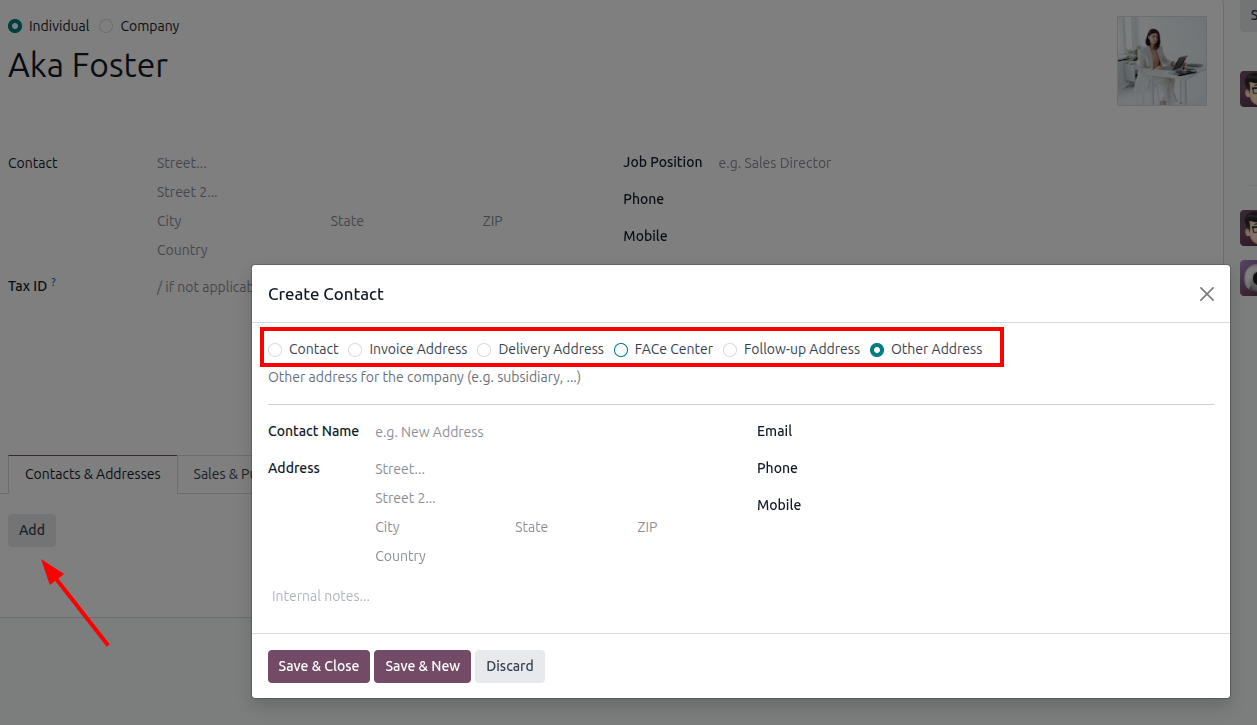Switch to the Contacts & Addresses tab
The width and height of the screenshot is (1257, 725).
[93, 474]
